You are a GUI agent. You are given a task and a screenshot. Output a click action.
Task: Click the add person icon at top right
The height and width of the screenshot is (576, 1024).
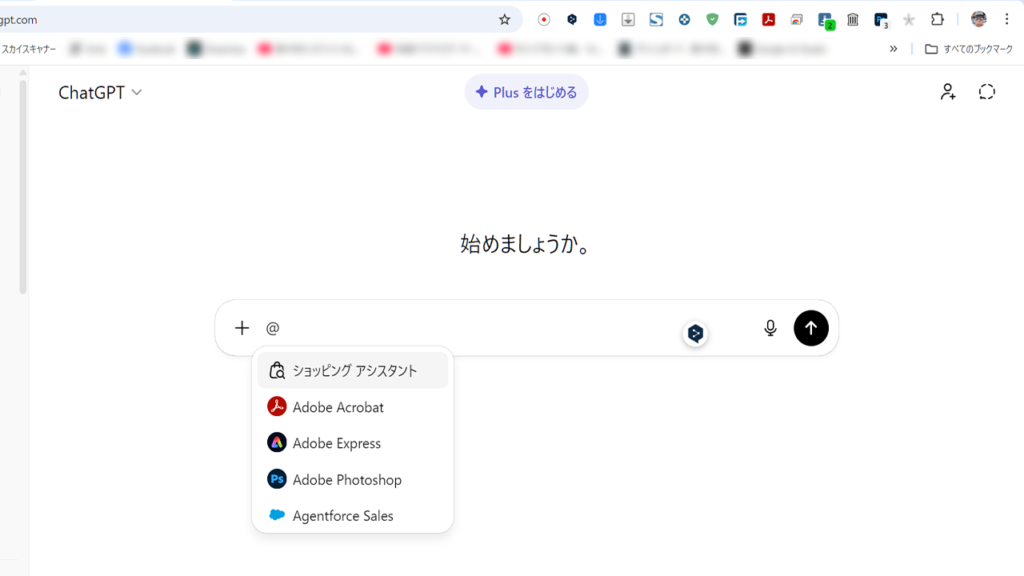(947, 92)
